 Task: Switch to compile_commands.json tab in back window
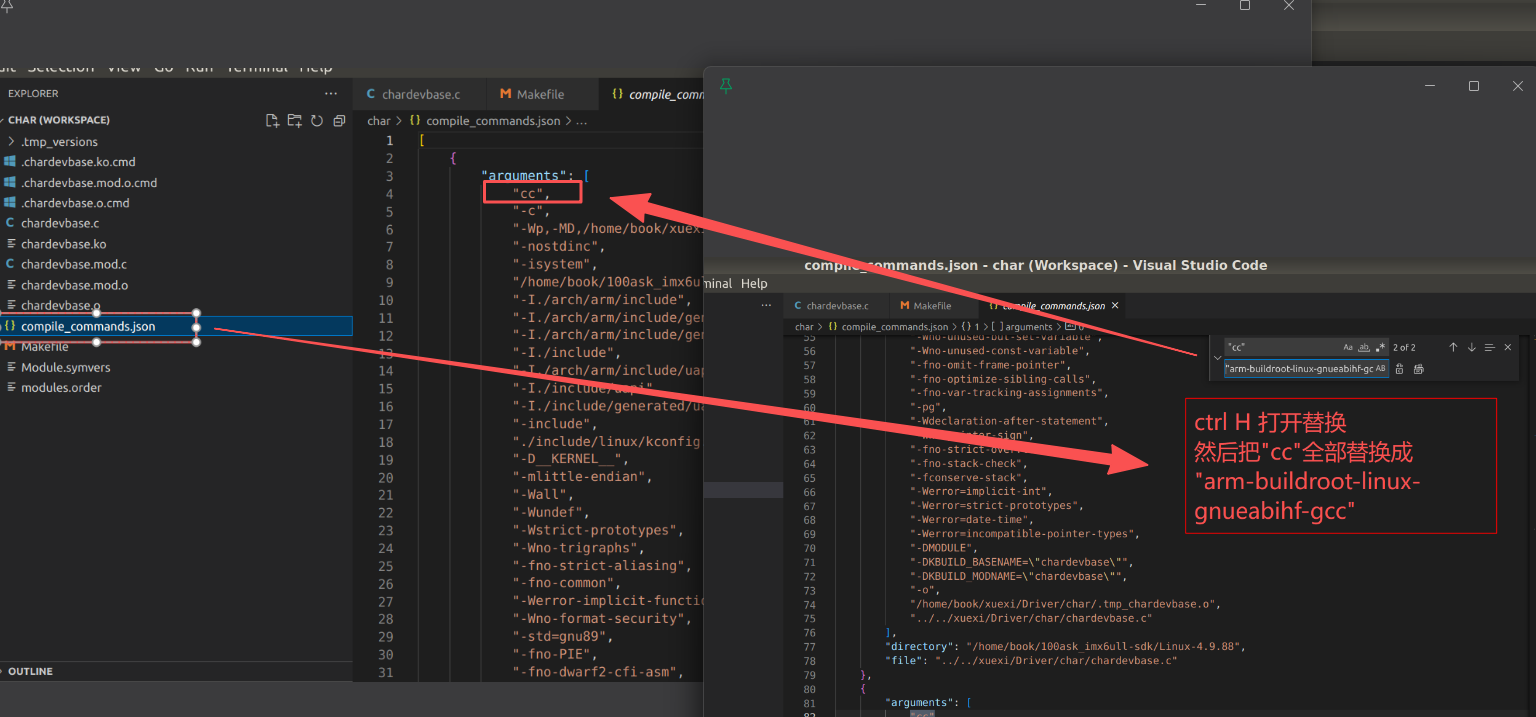(x=651, y=94)
